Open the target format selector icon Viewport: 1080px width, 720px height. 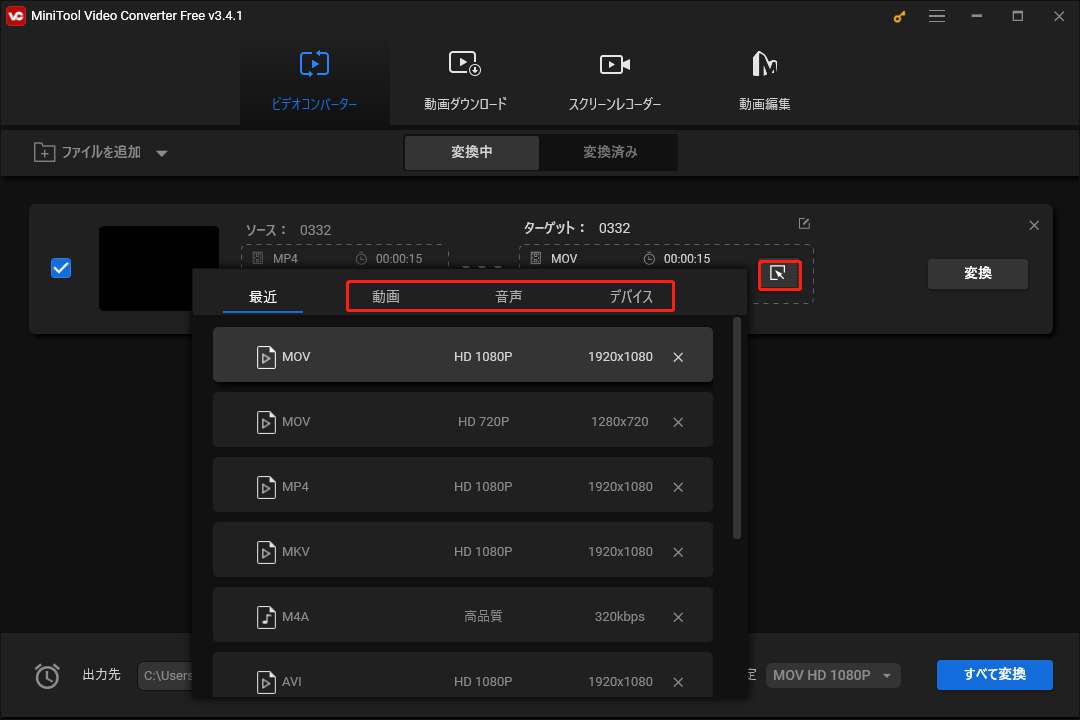click(779, 274)
